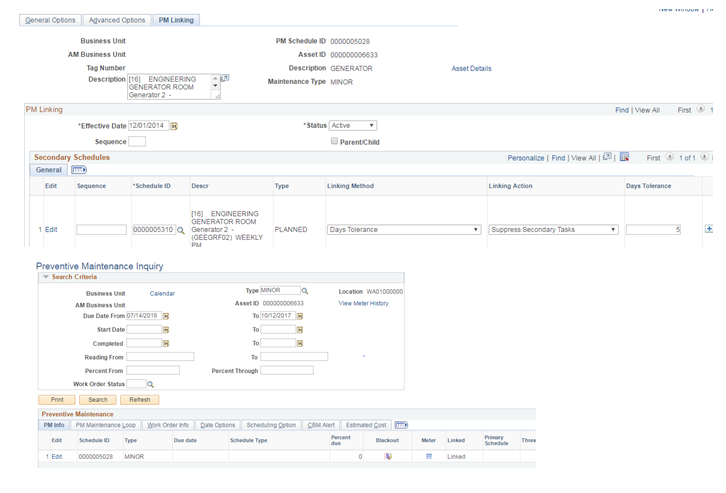Select the PM Info tab

[54, 425]
